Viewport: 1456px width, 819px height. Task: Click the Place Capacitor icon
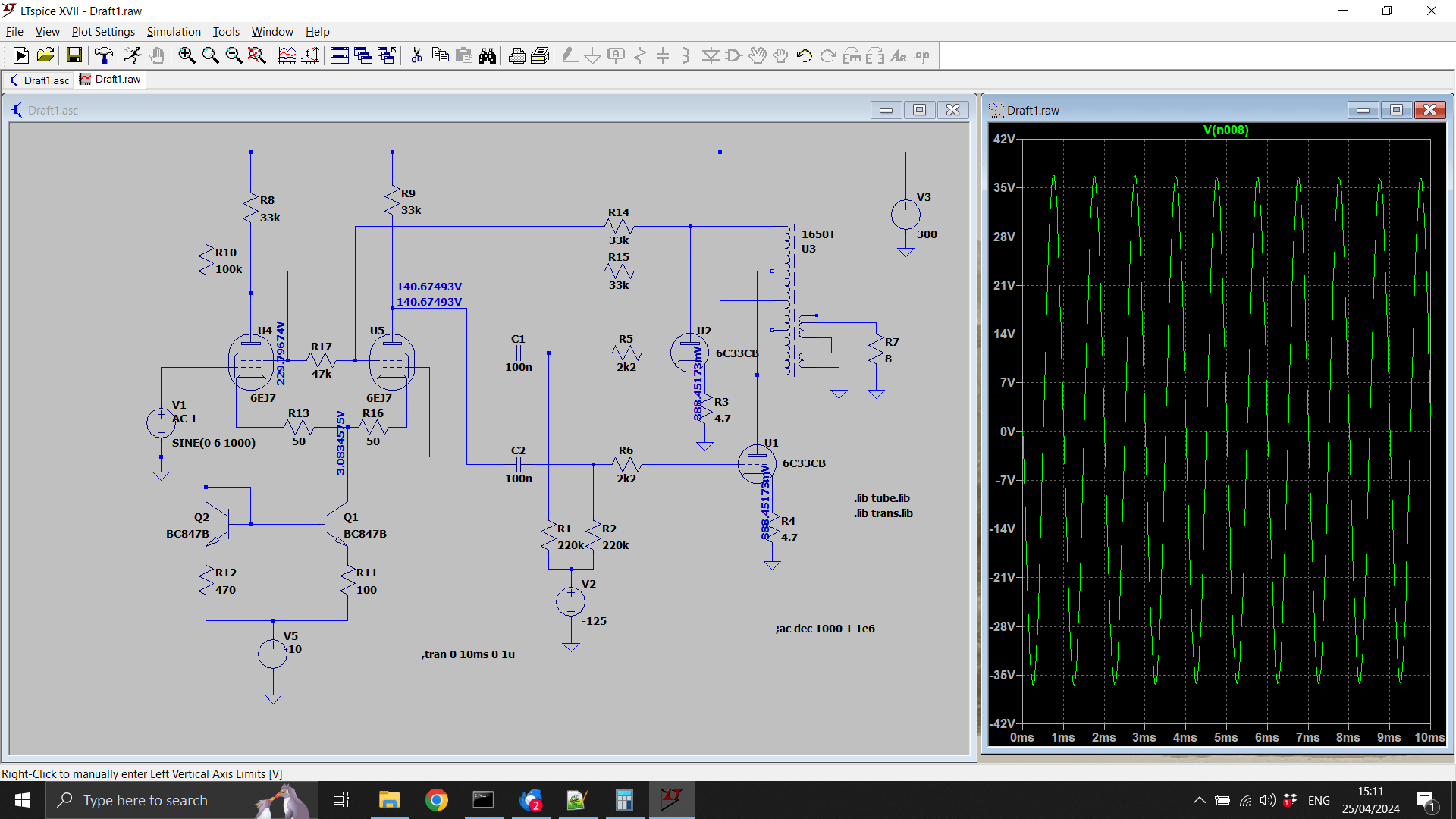[663, 55]
